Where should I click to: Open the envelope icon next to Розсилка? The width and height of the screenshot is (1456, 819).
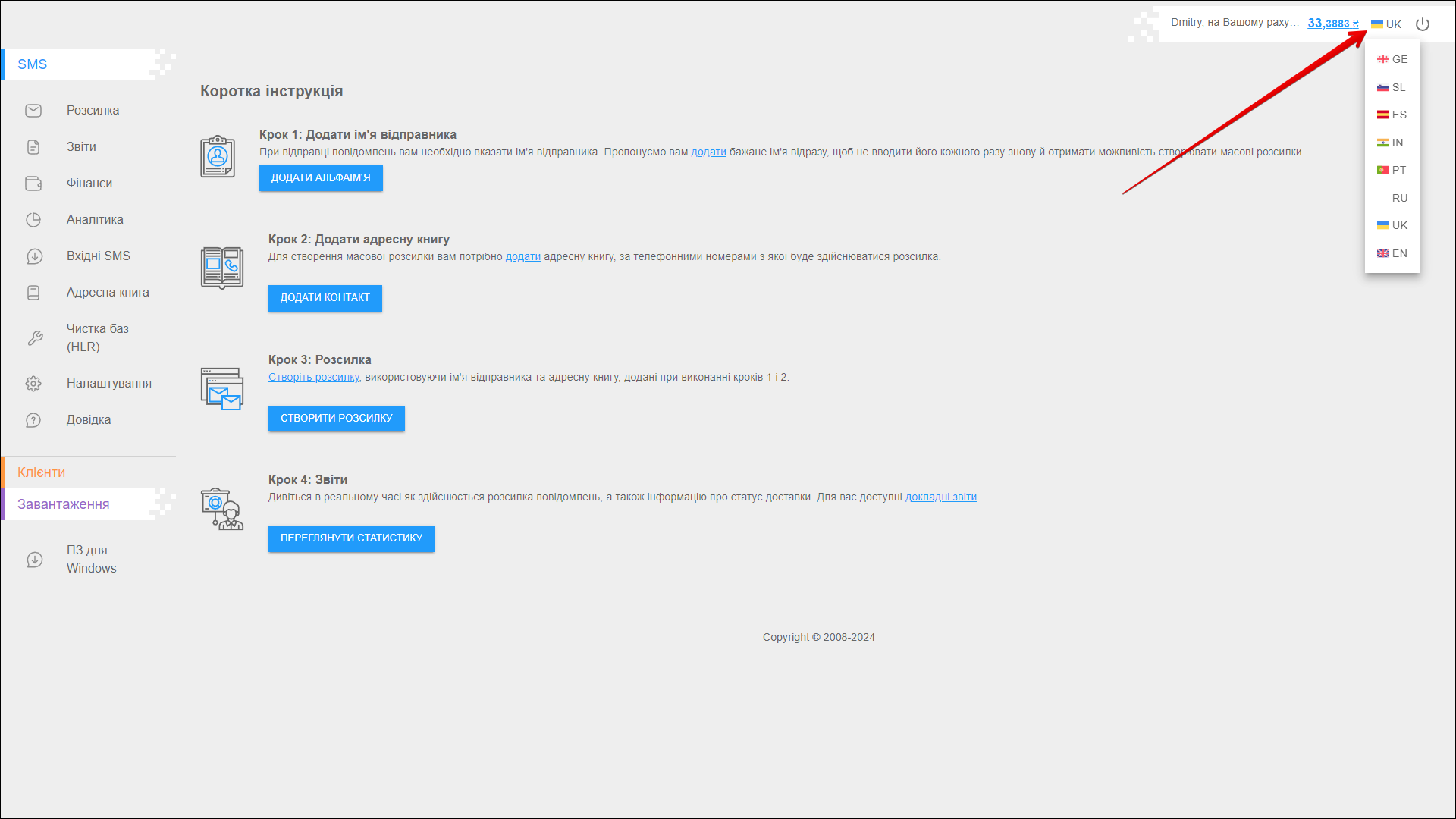(x=33, y=111)
